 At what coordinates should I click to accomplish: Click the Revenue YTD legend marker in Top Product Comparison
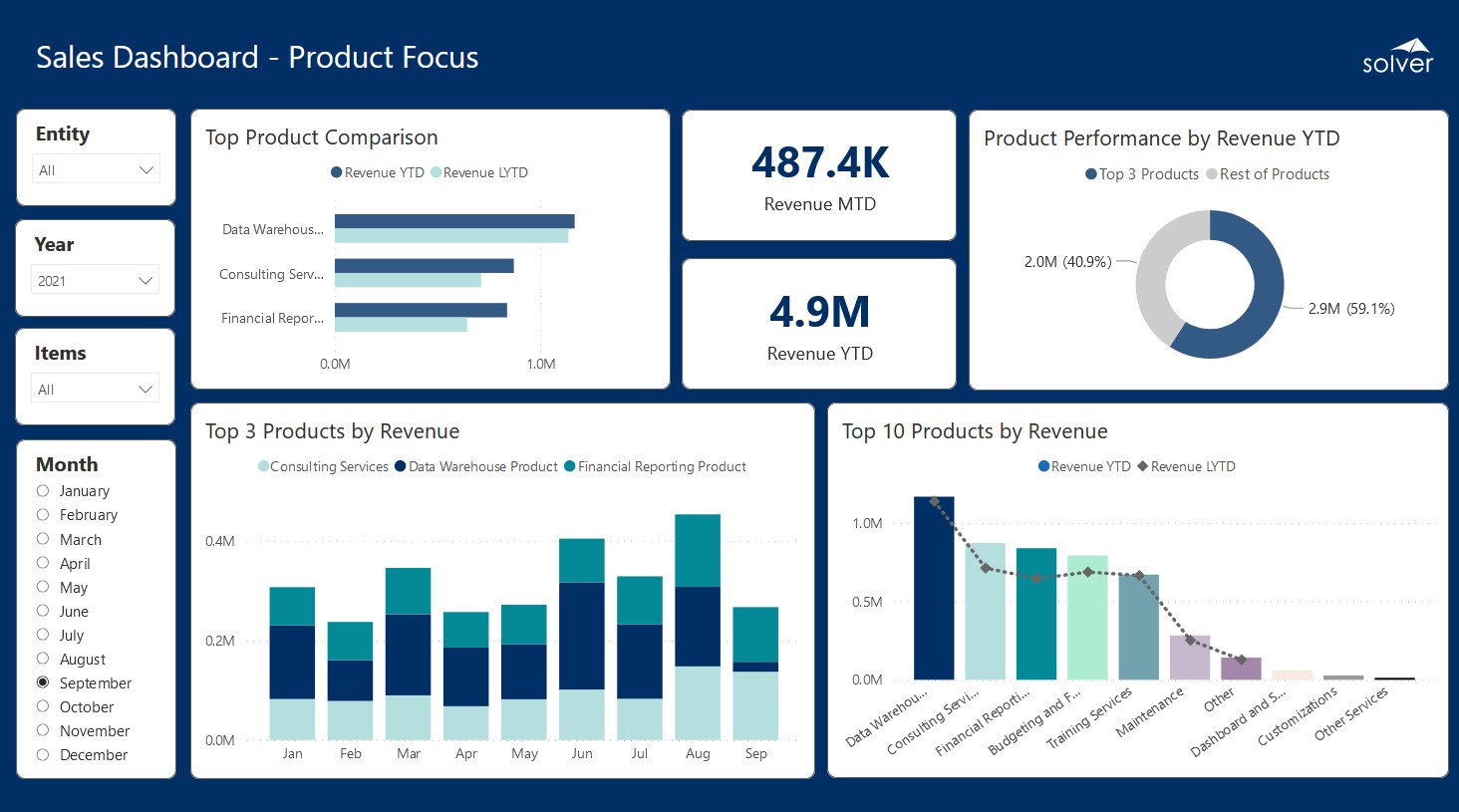[x=337, y=172]
